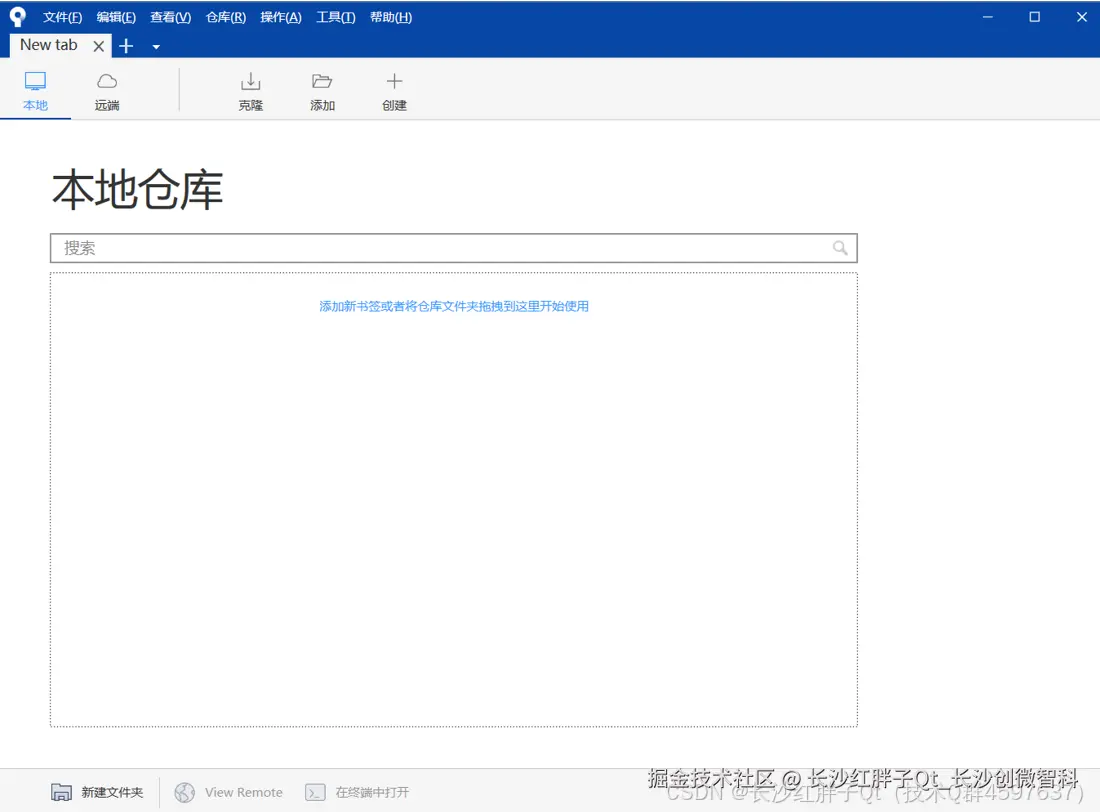
Task: Use the 添加 (Add) repository folder icon
Action: 322,90
